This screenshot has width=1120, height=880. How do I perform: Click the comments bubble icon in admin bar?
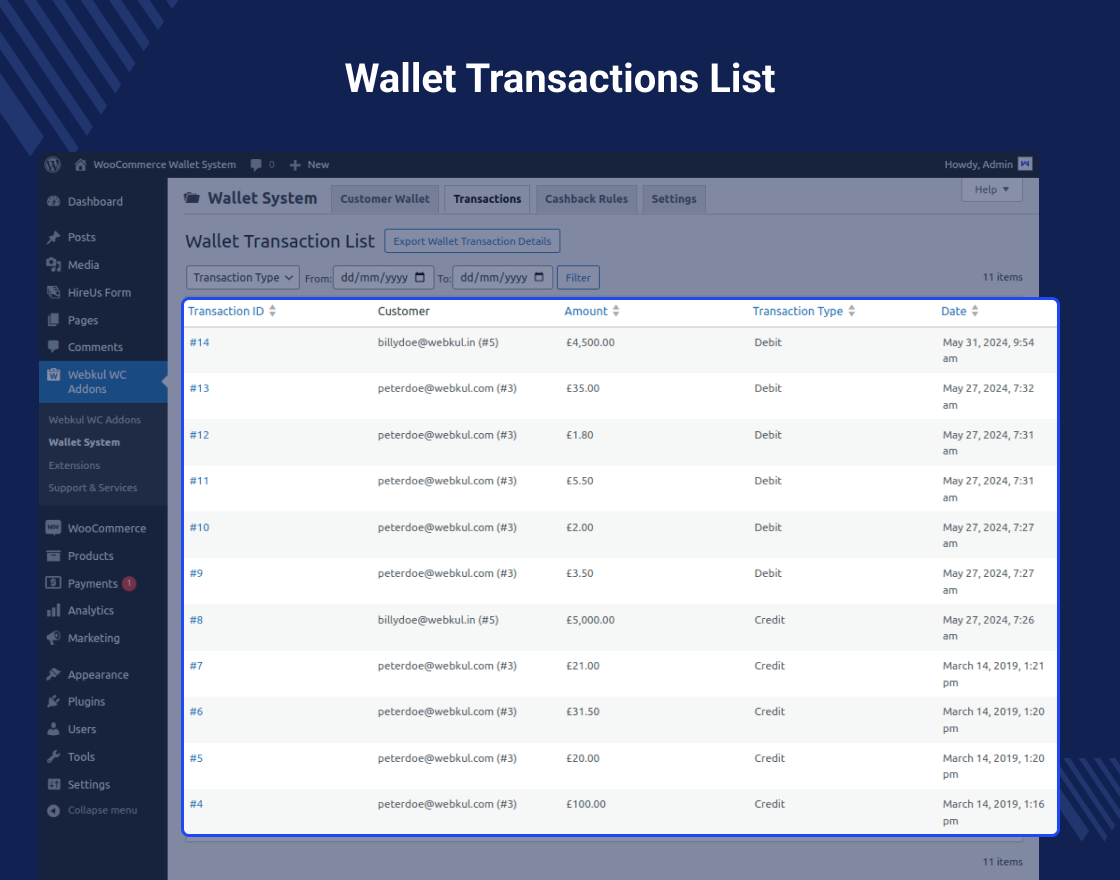point(256,164)
